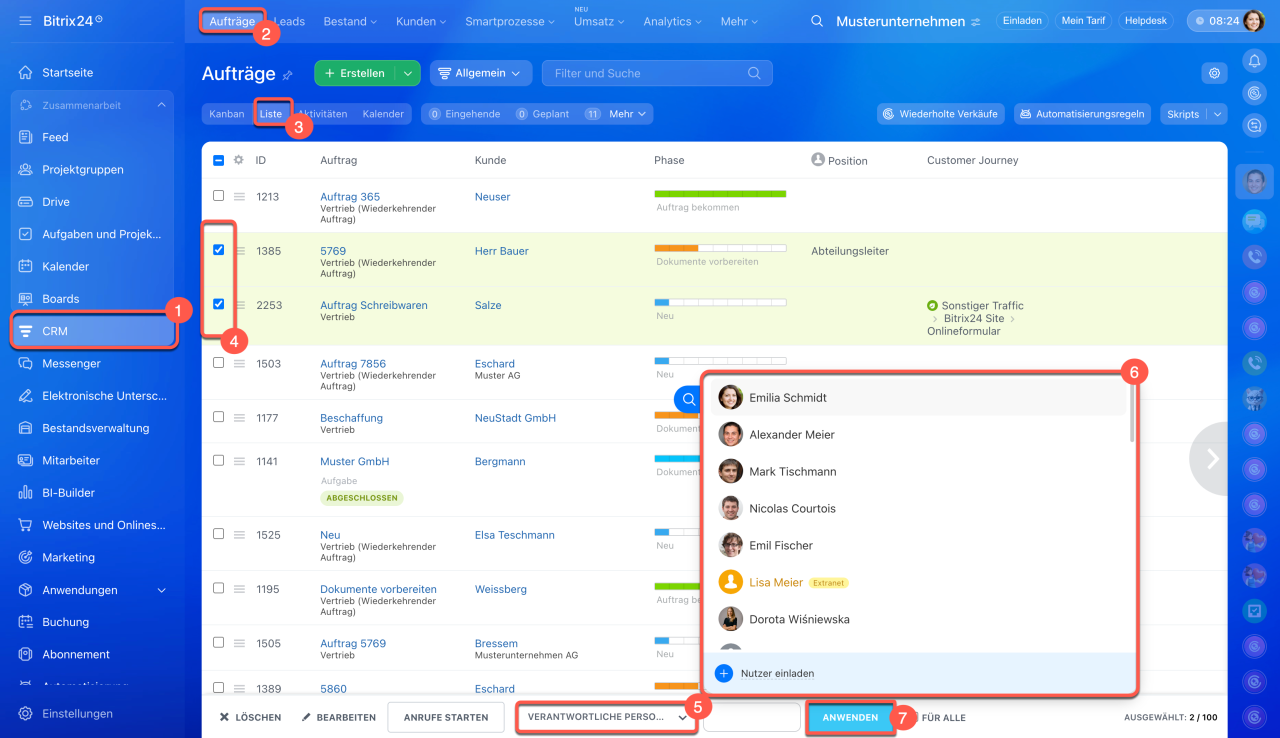Screen dimensions: 1280x738
Task: Click the Filter und Suche field
Action: click(x=645, y=73)
